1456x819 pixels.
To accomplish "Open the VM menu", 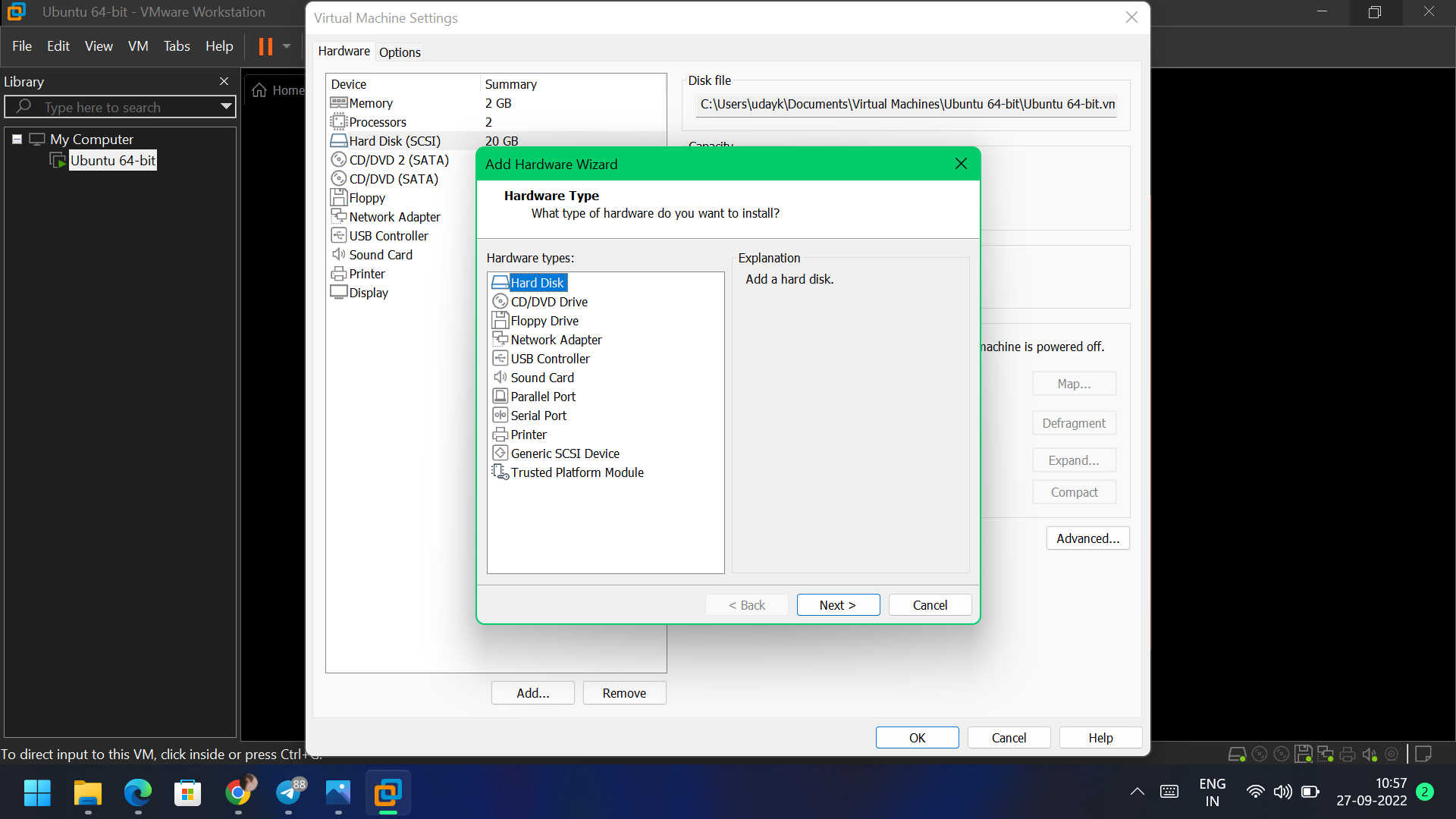I will [x=138, y=46].
